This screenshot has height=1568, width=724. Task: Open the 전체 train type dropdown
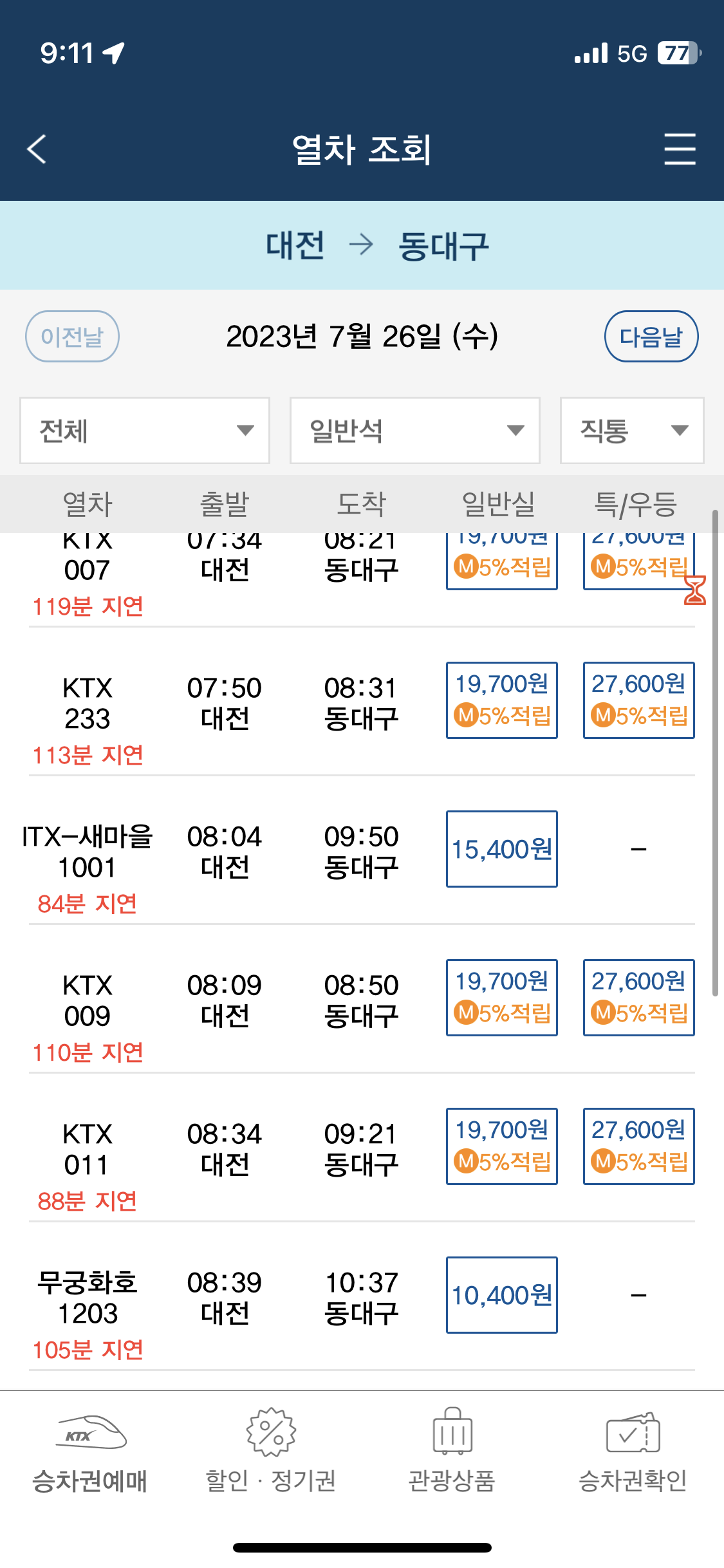145,431
